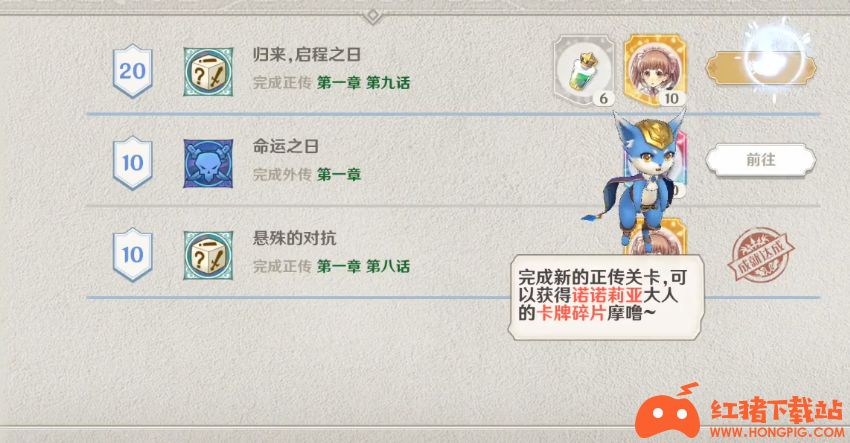Open the green potion reward with count 6
The image size is (850, 443).
click(x=584, y=70)
